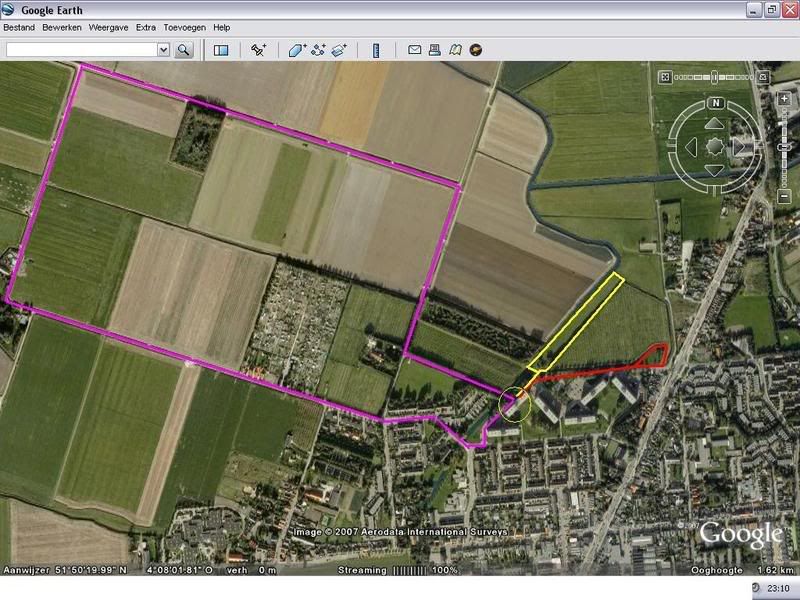Click the N north reset button
This screenshot has width=800, height=600.
(716, 103)
